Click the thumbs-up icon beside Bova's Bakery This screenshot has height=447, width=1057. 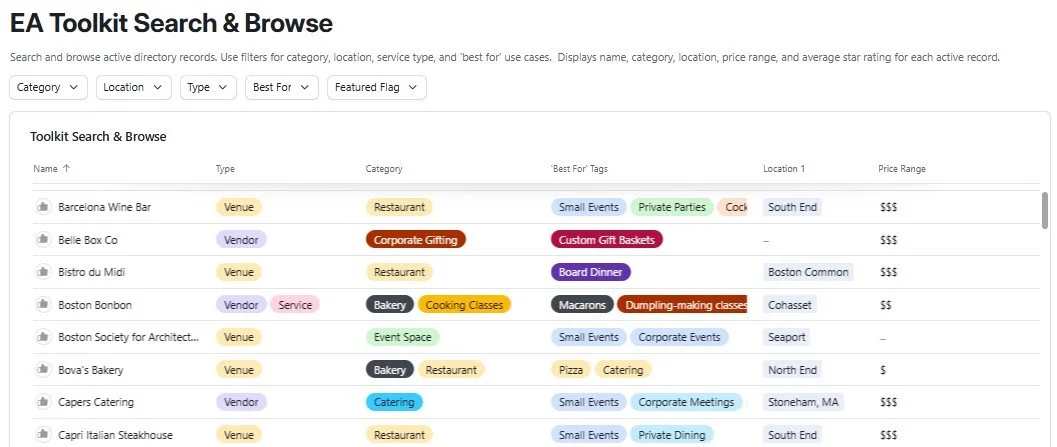click(x=43, y=369)
